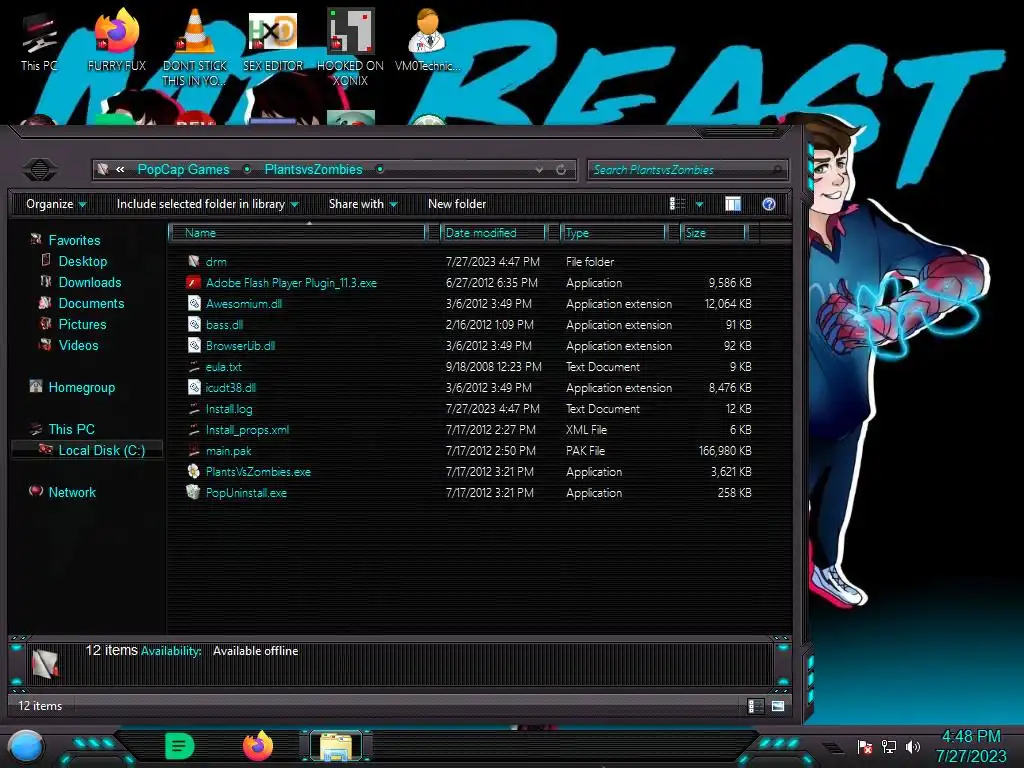Click the New folder button
The height and width of the screenshot is (768, 1024).
[x=457, y=204]
